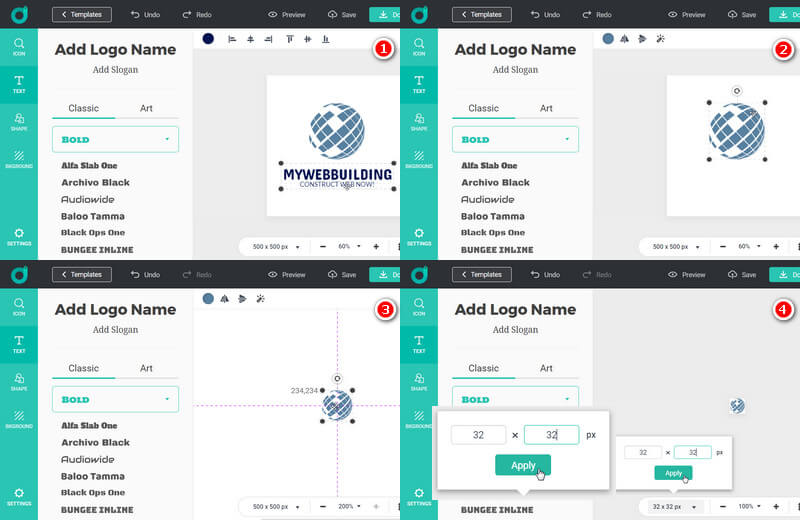Image resolution: width=800 pixels, height=523 pixels.
Task: Click align left icon in panel 1 toolbar
Action: click(232, 39)
